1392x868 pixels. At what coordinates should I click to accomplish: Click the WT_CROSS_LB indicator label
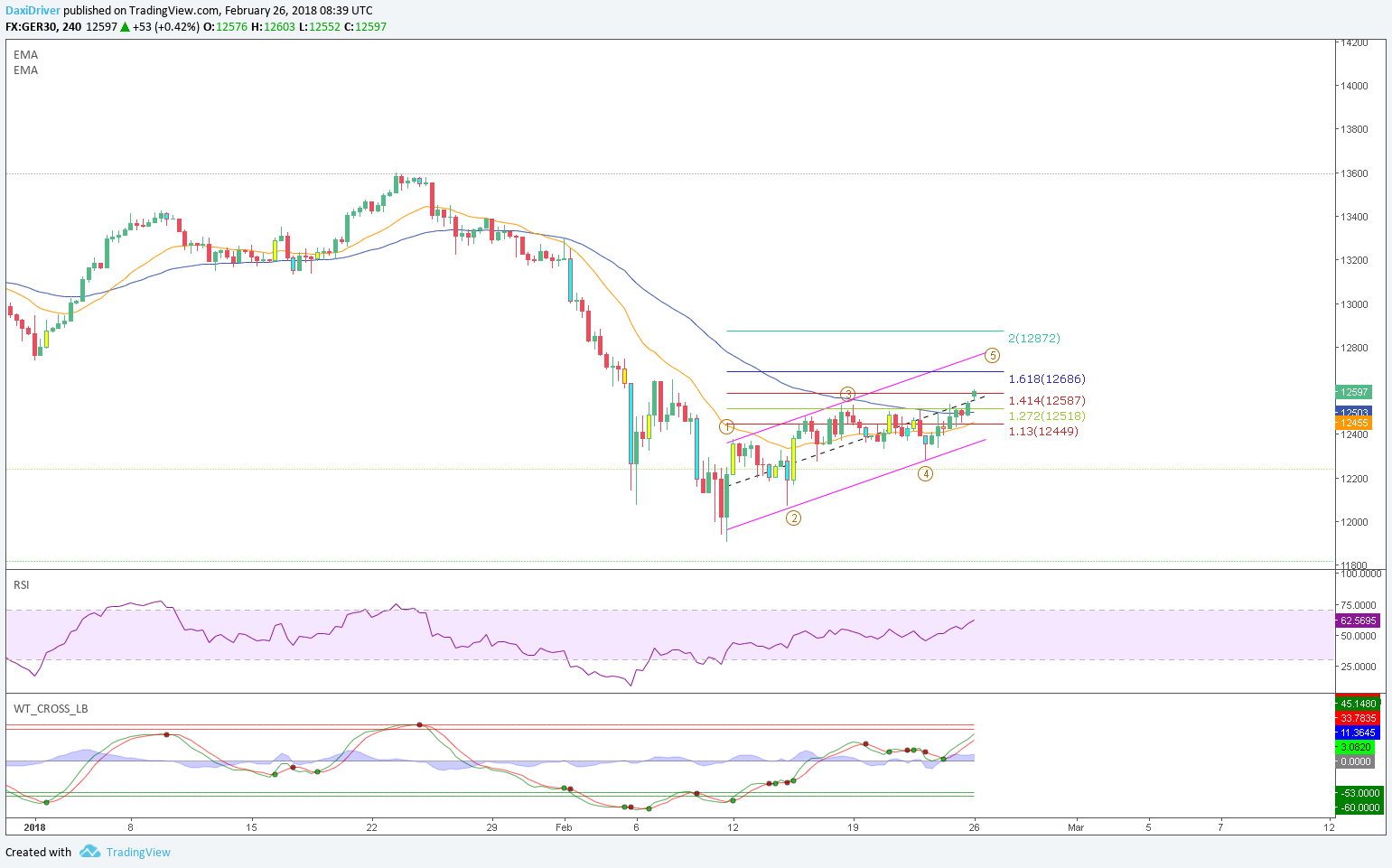pyautogui.click(x=51, y=708)
